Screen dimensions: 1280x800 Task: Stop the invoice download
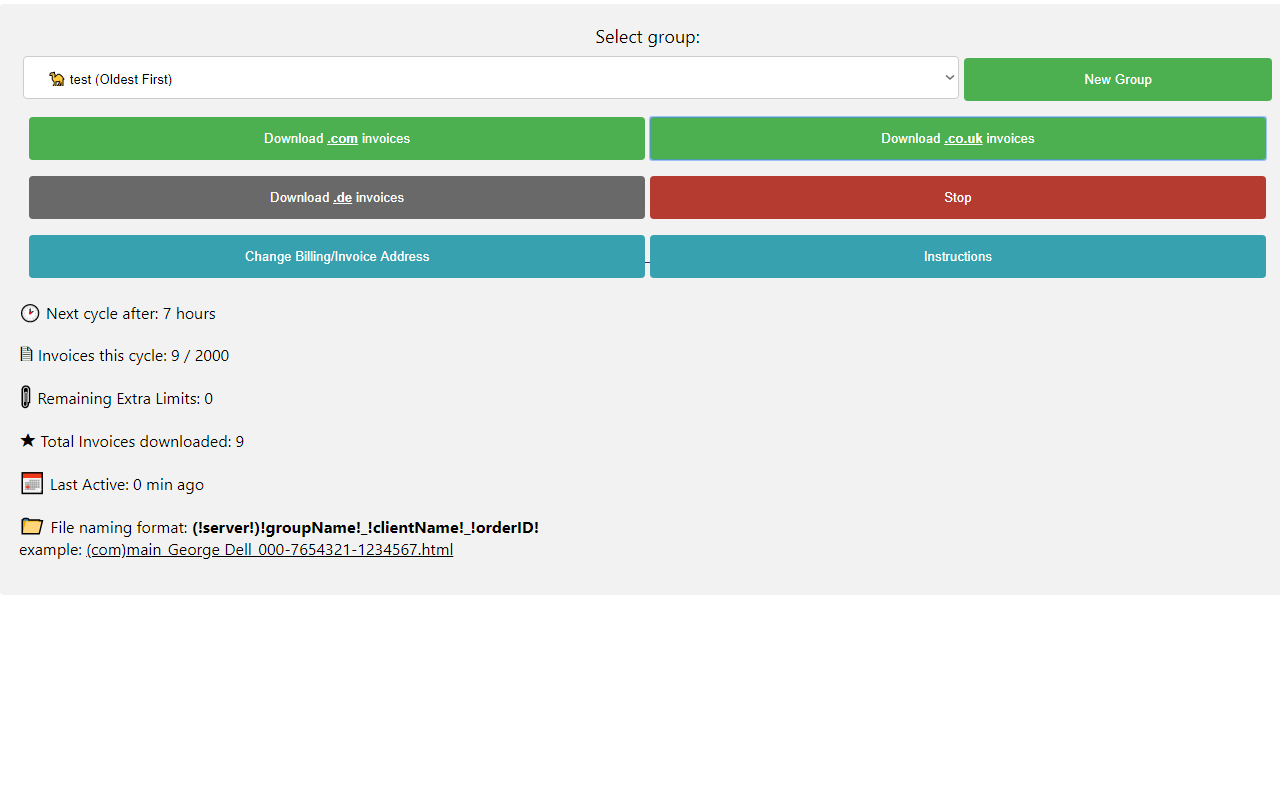(x=958, y=197)
